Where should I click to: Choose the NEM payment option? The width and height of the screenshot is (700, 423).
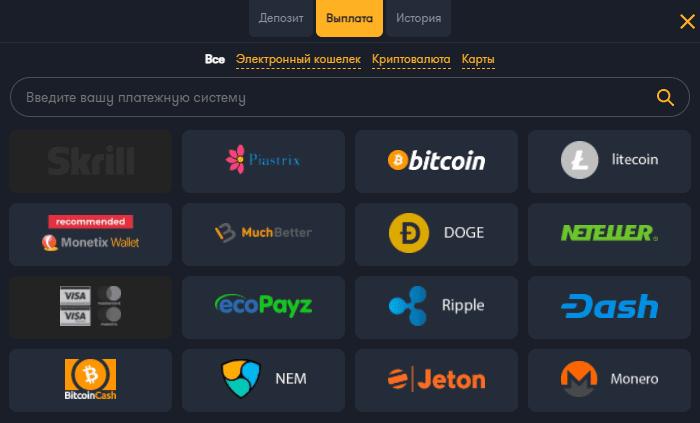pos(263,379)
